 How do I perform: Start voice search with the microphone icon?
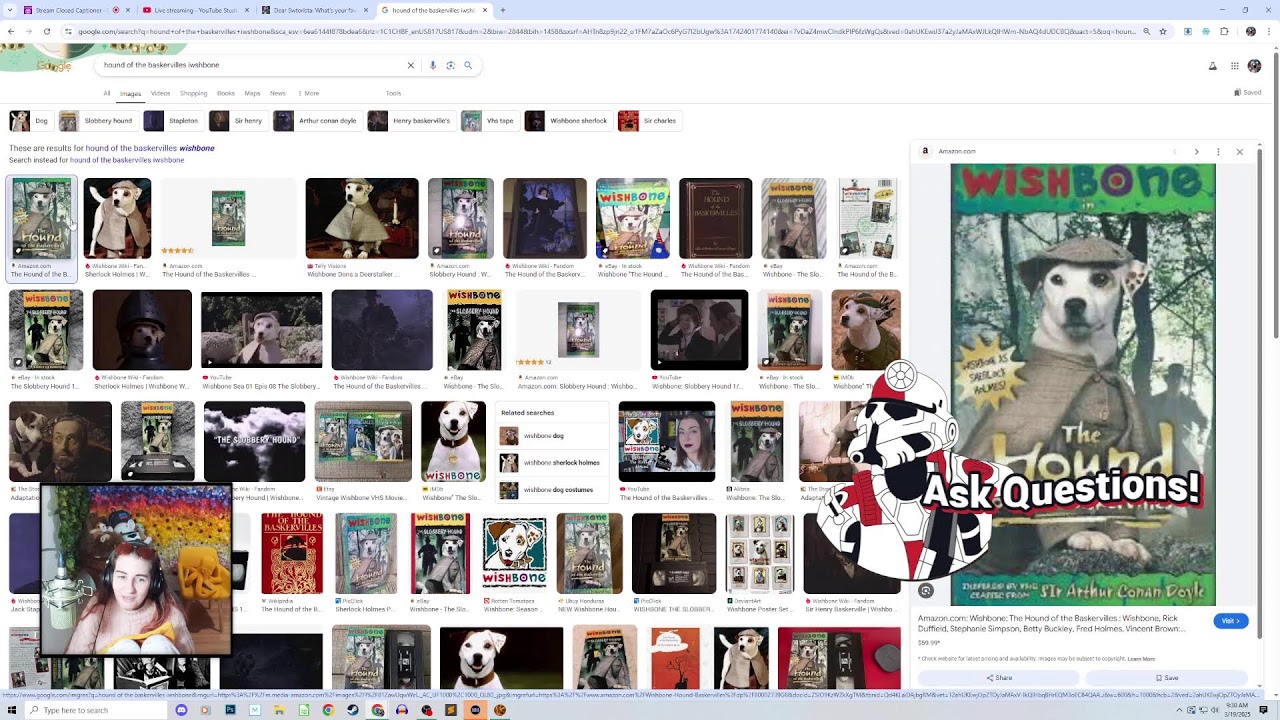click(x=433, y=65)
